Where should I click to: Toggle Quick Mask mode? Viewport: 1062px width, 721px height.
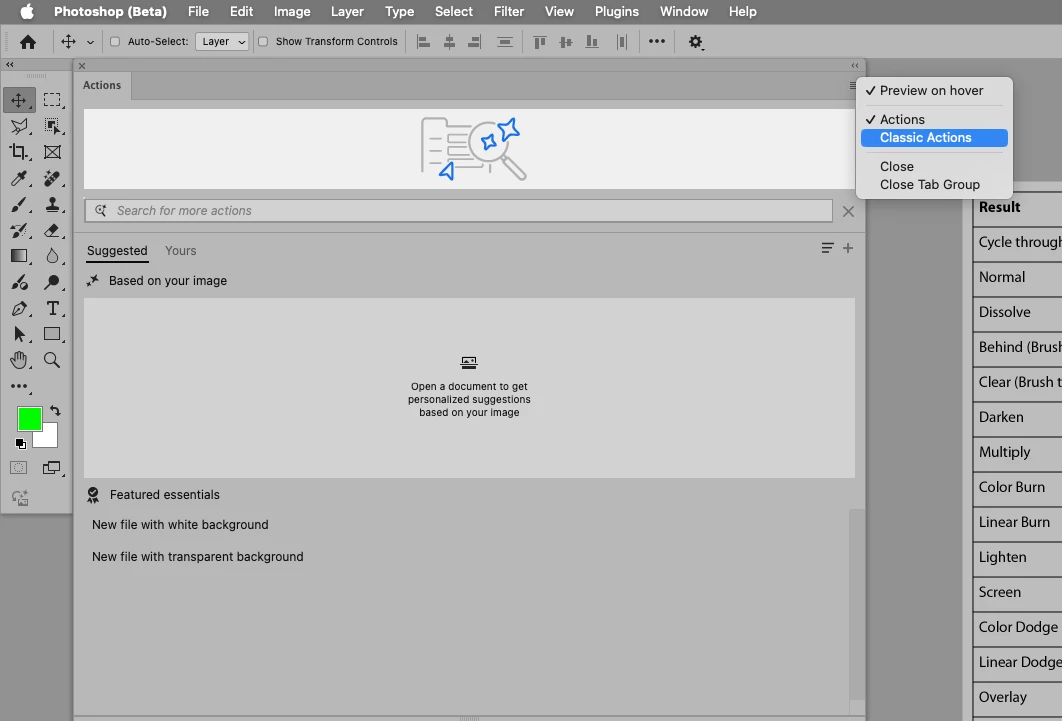click(19, 468)
